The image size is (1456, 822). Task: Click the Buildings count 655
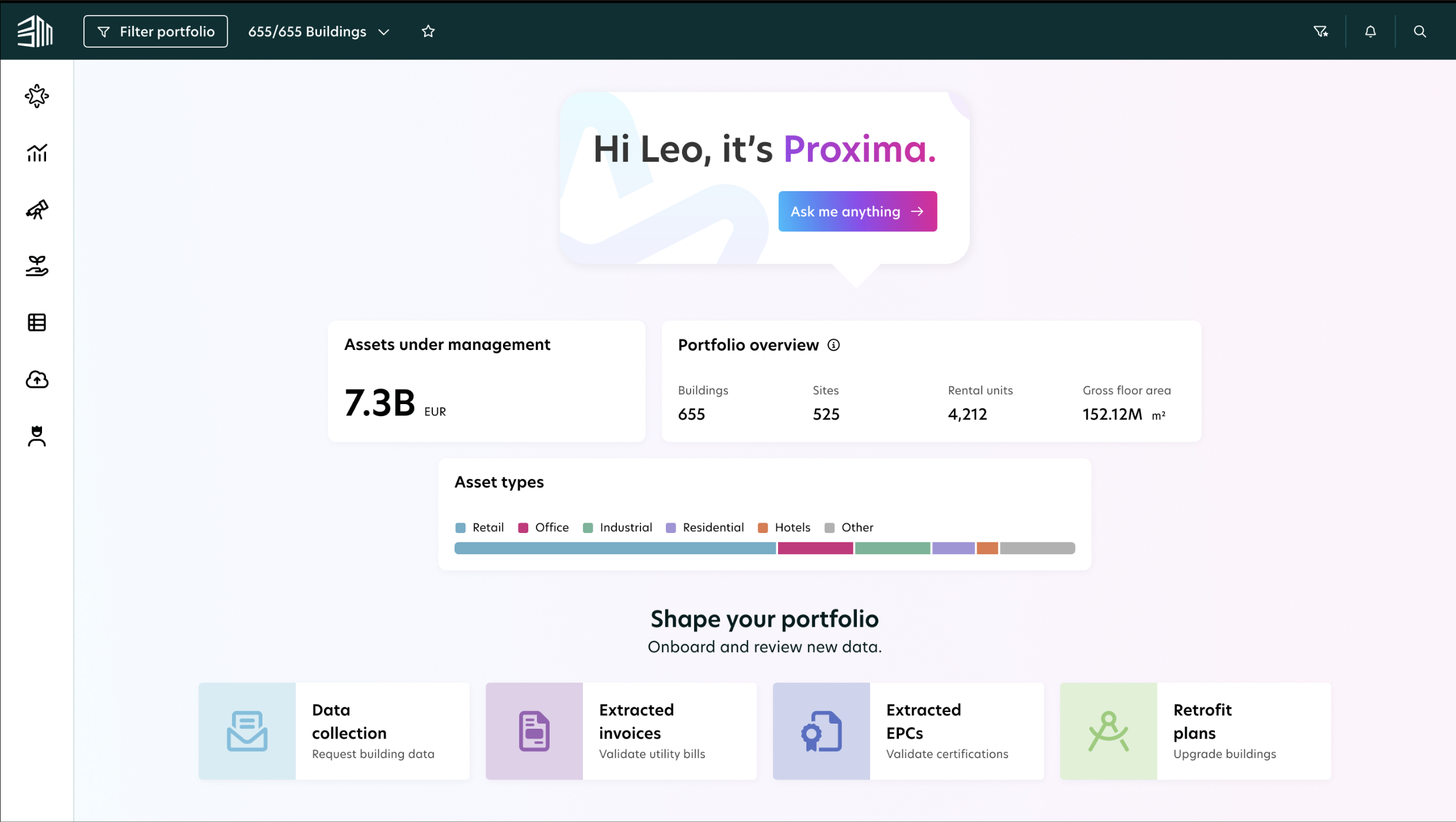(691, 414)
